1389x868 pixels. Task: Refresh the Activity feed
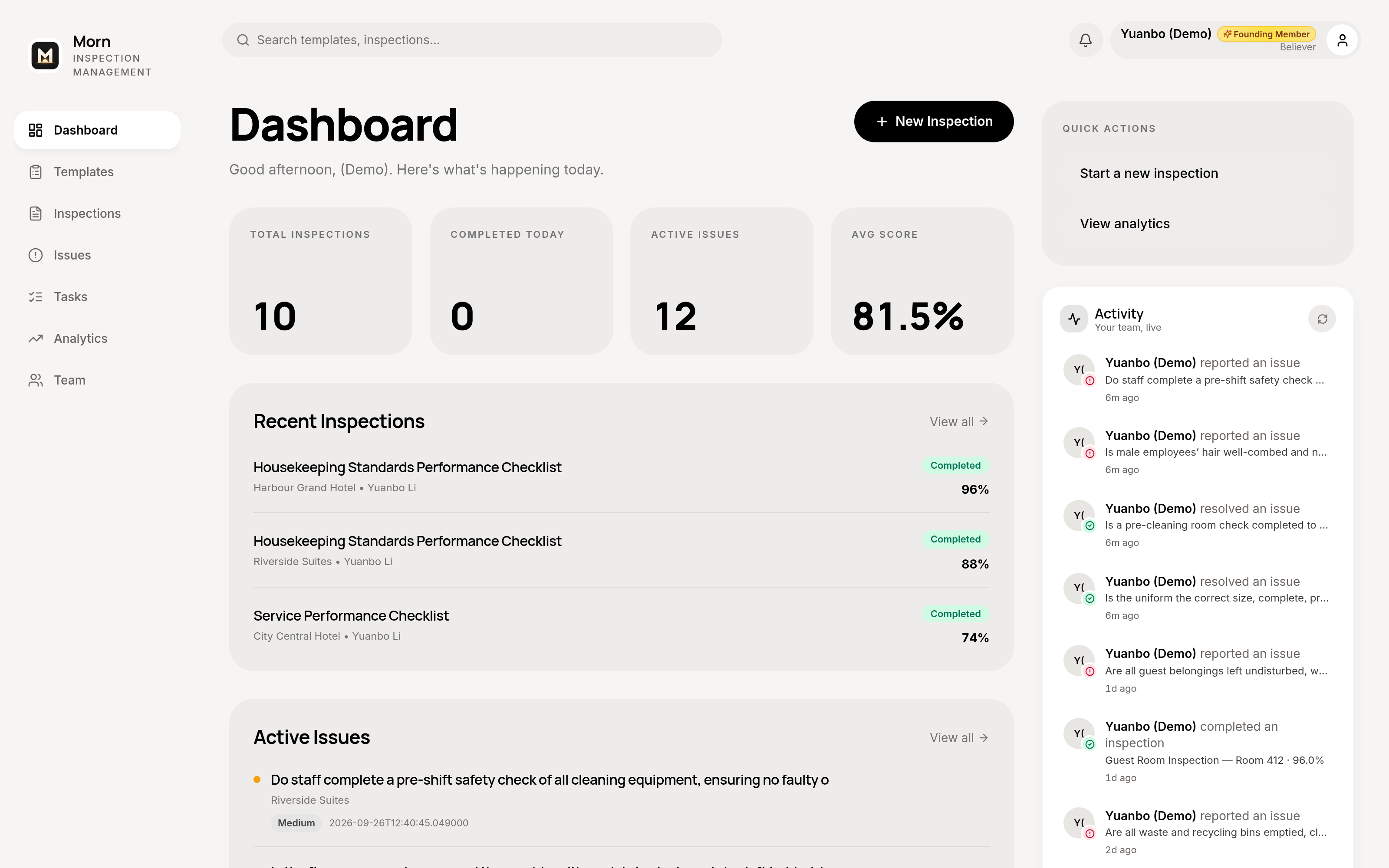[x=1322, y=319]
